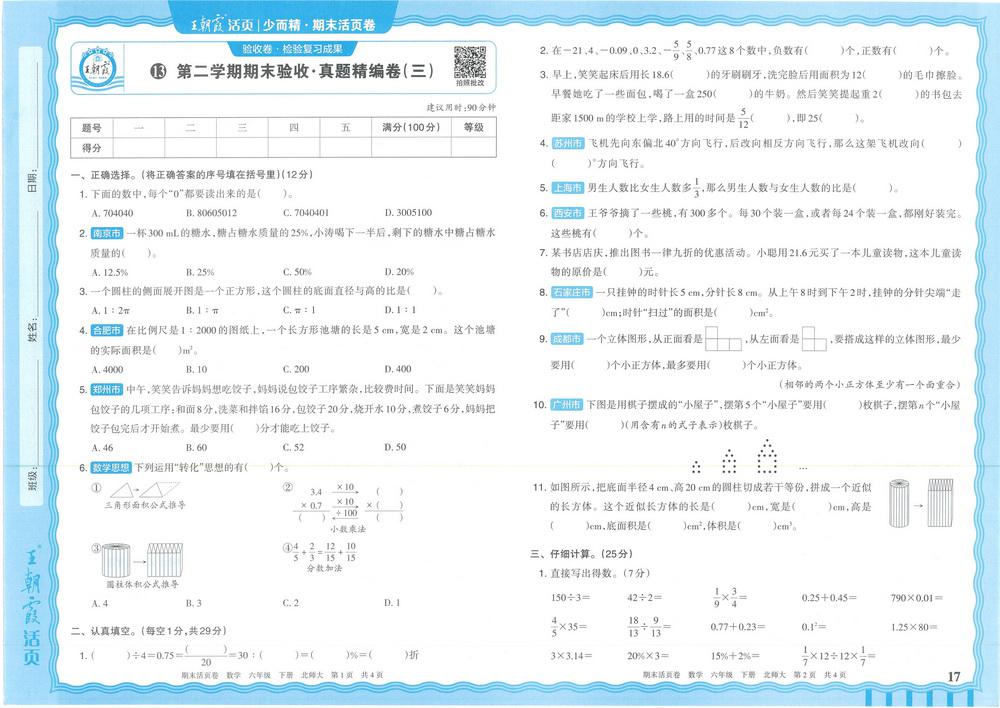This screenshot has height=708, width=1000.
Task: Click the round 王朝霞 logo badge
Action: pos(97,68)
